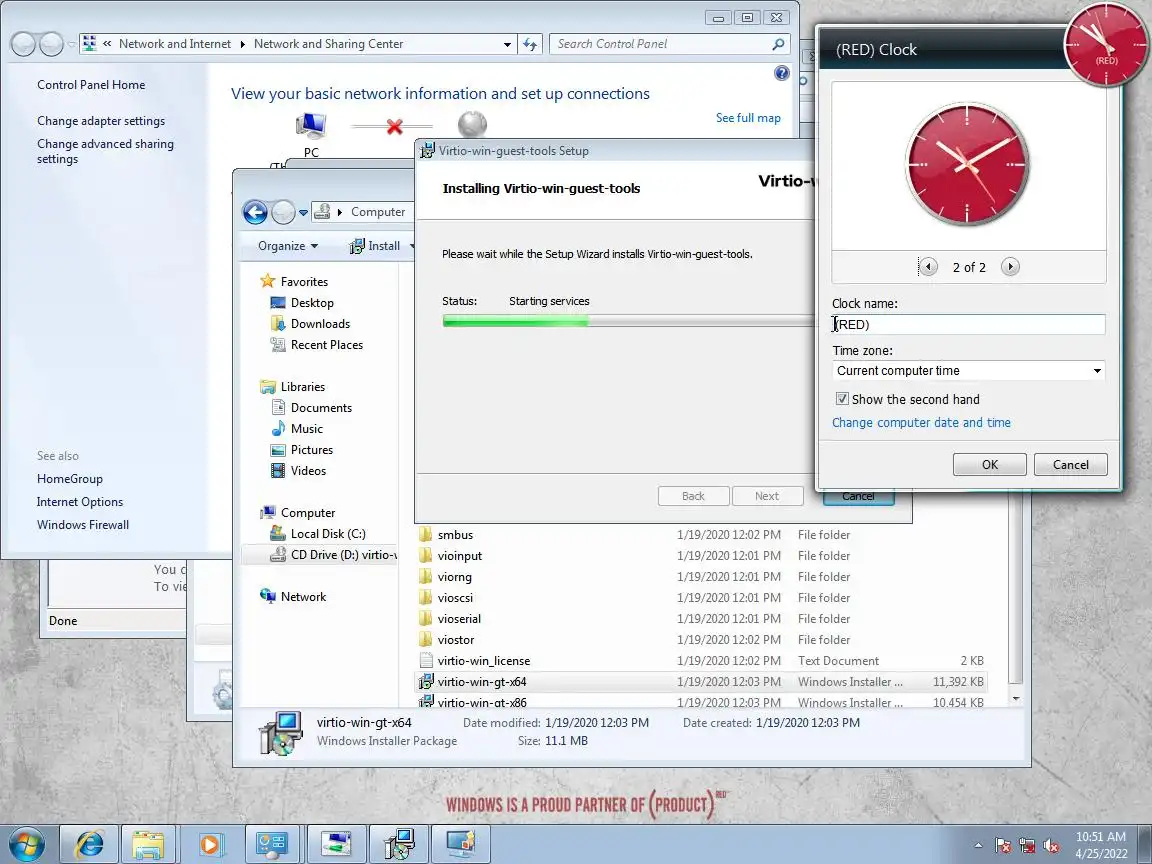Open the HomeGroup link
This screenshot has height=864, width=1152.
70,478
